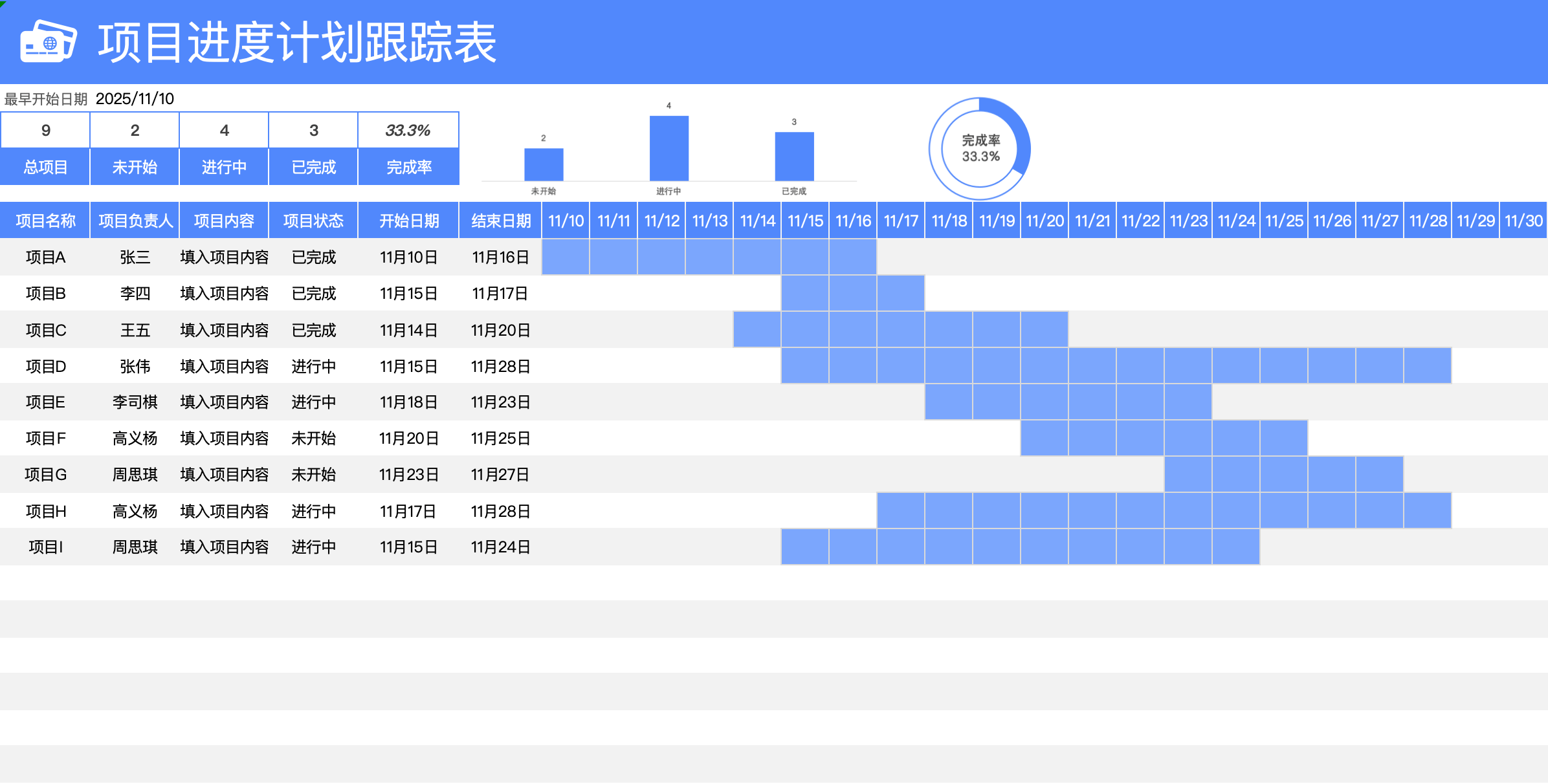Click the ID card icon beside the title

pos(49,41)
